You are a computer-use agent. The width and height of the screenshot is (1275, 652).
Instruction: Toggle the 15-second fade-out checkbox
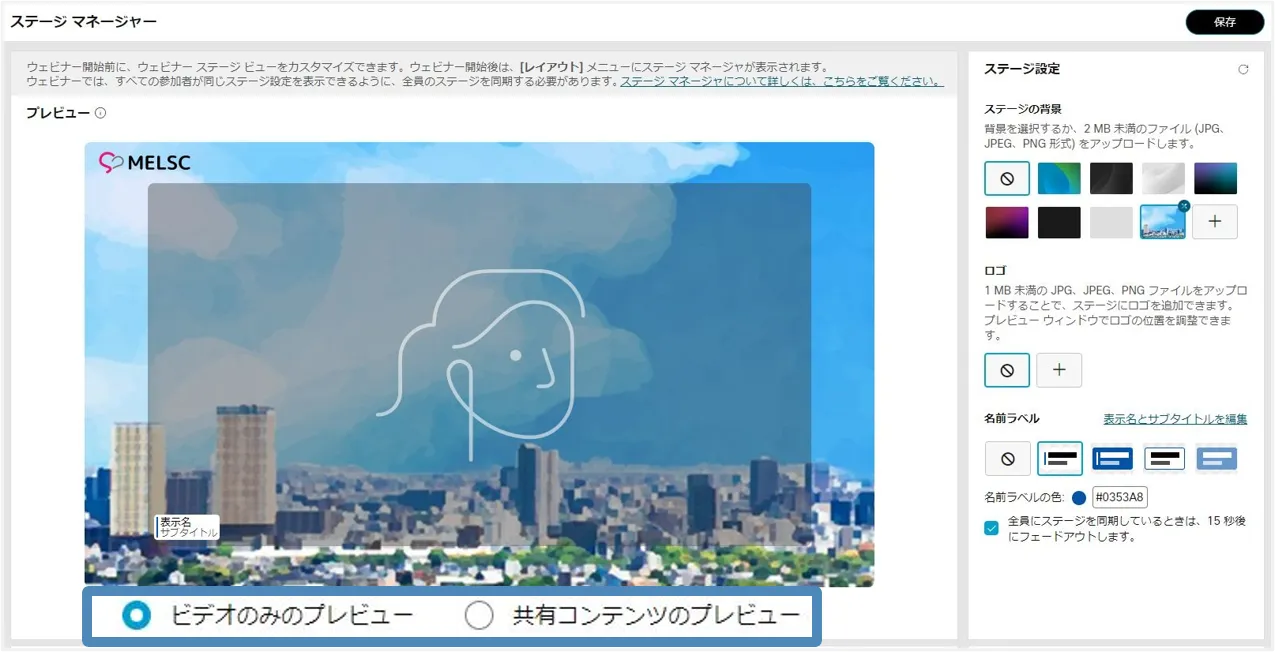[991, 528]
